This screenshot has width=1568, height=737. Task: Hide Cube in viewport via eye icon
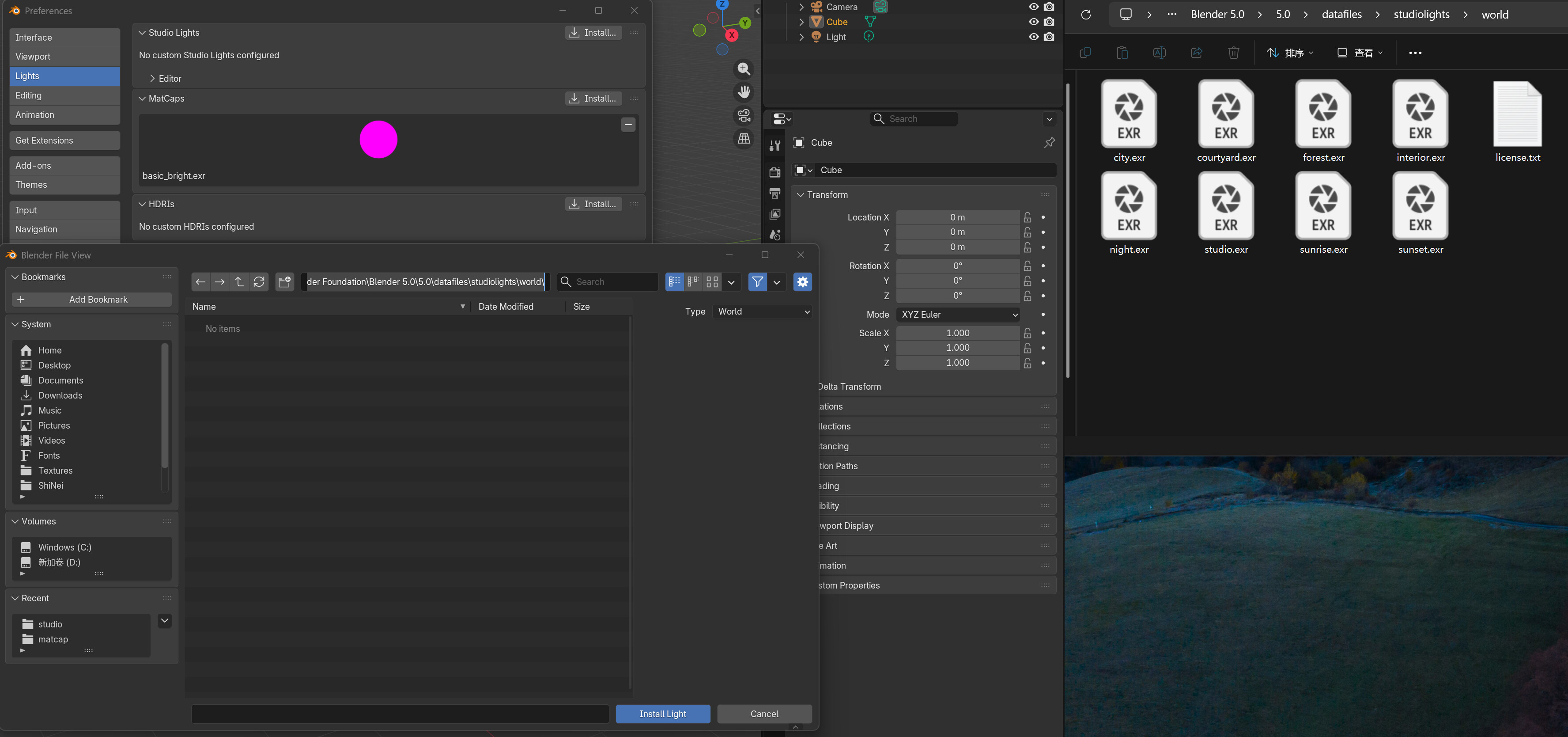pos(1034,22)
